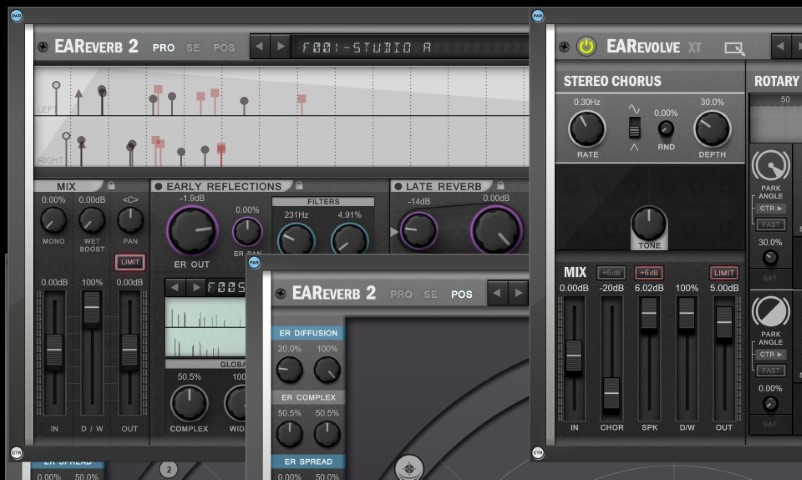Click the COMPLEX knob
The image size is (802, 480).
coord(189,403)
